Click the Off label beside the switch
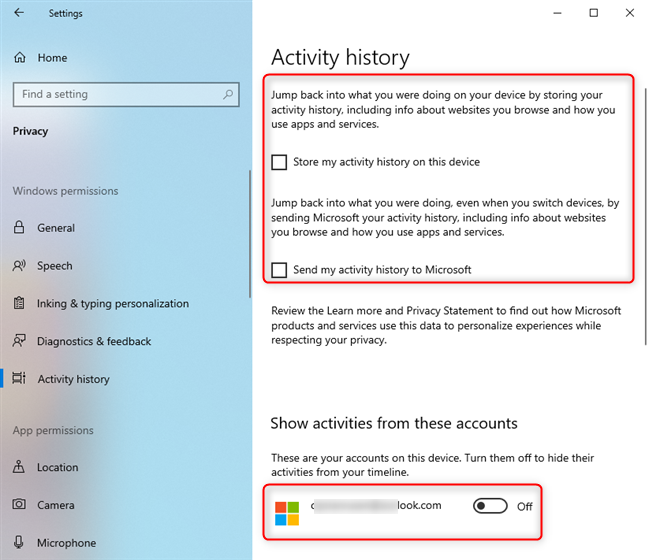Image resolution: width=648 pixels, height=560 pixels. coord(525,506)
